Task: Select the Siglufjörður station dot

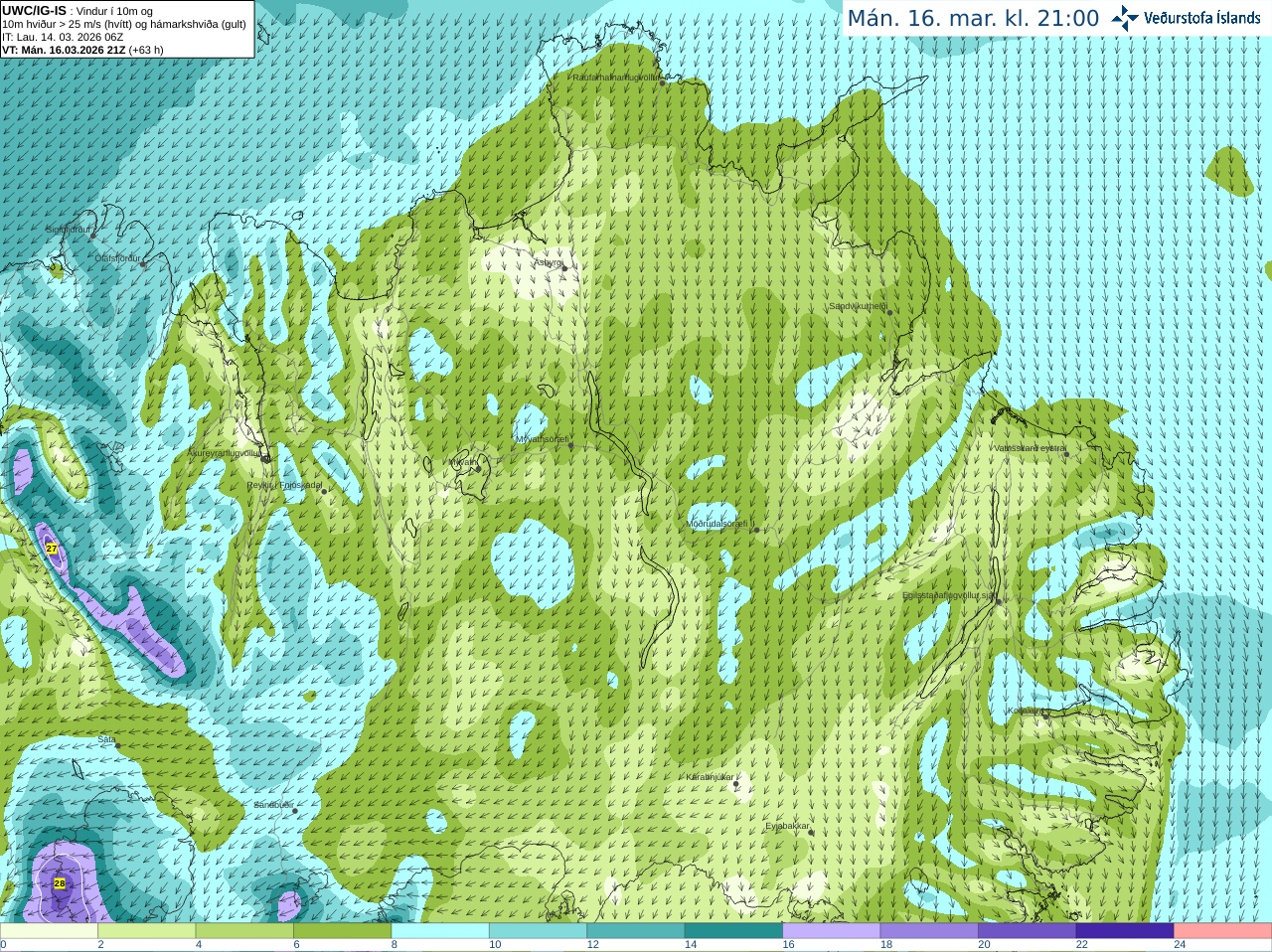Action: 93,236
